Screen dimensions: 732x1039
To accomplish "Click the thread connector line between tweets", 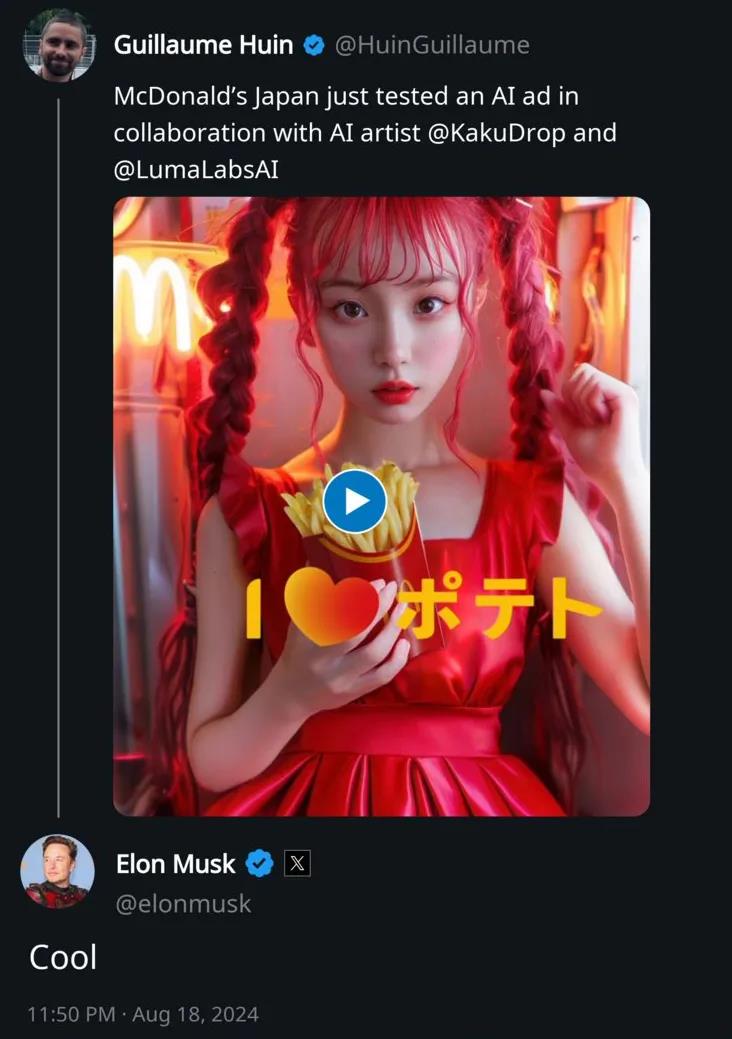I will point(59,500).
